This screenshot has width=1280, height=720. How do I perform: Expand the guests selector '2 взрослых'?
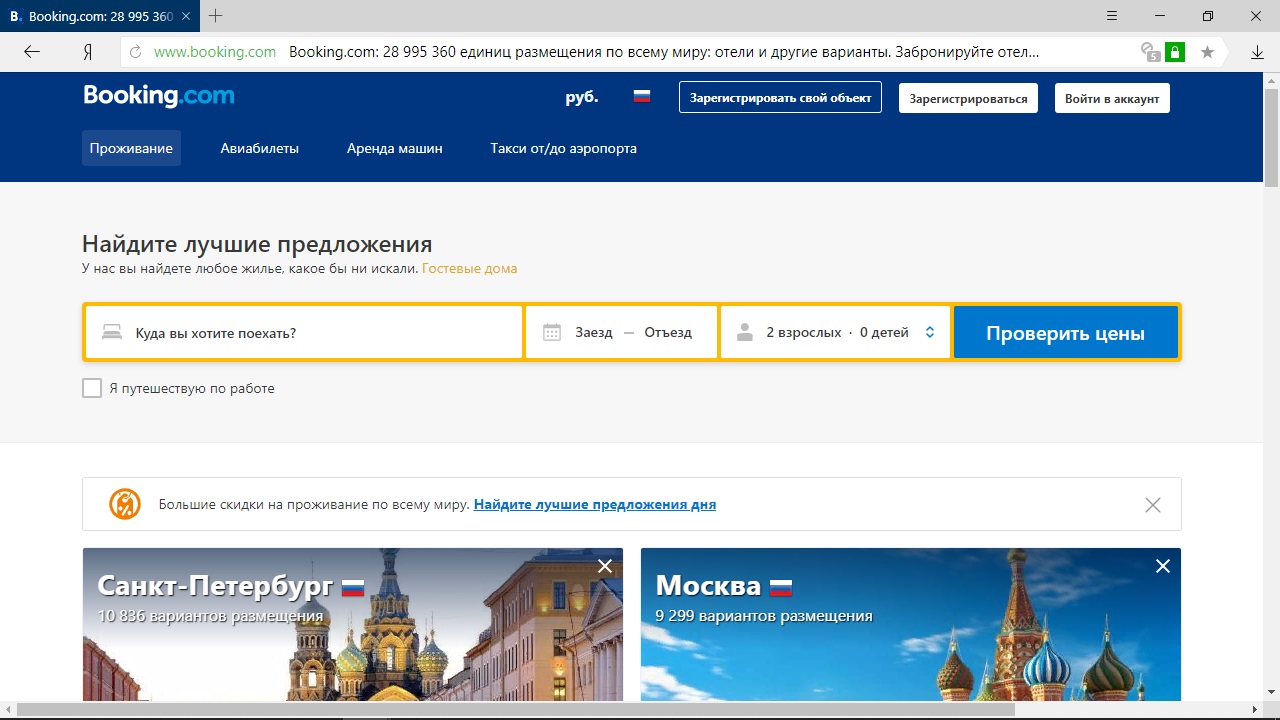point(835,333)
